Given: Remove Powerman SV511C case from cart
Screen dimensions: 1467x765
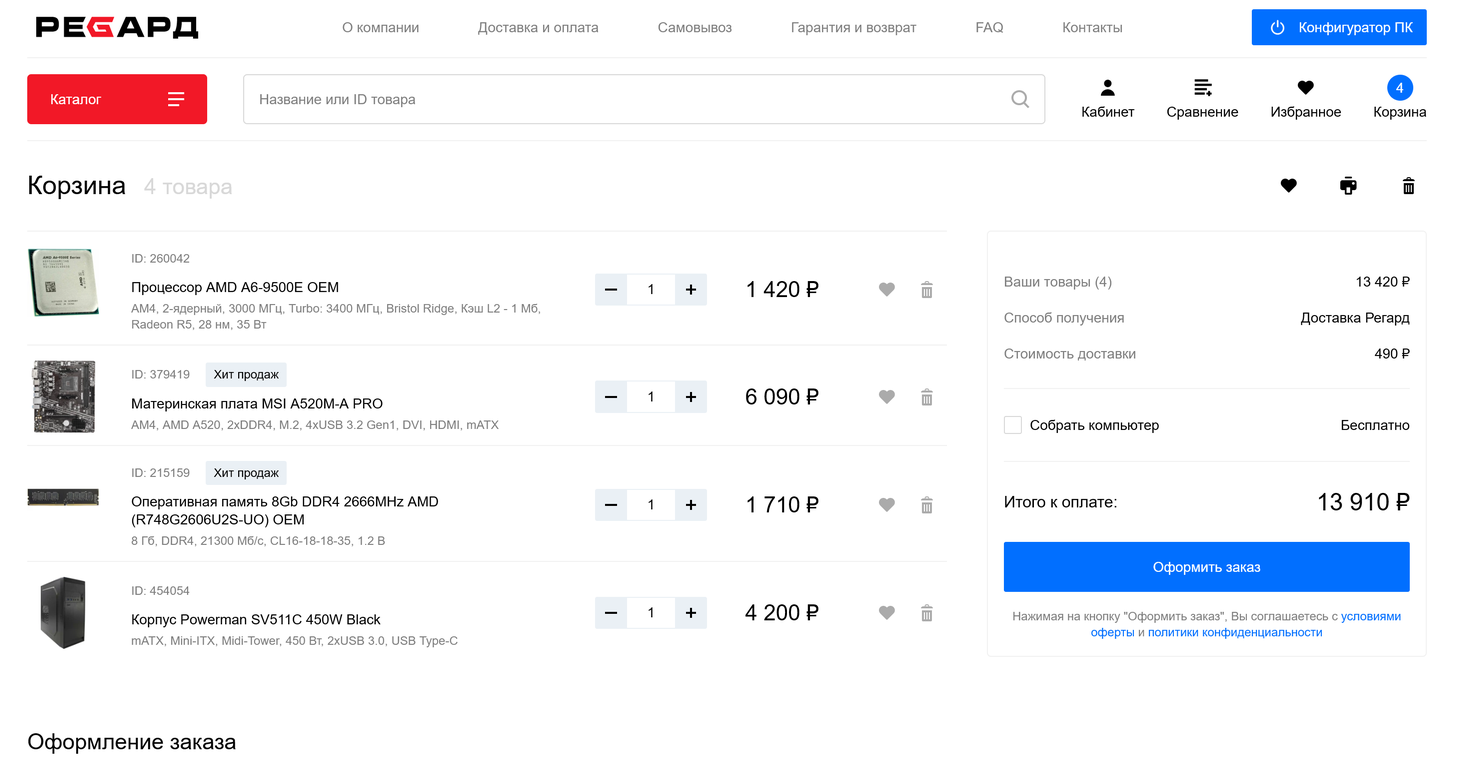Looking at the screenshot, I should point(927,613).
